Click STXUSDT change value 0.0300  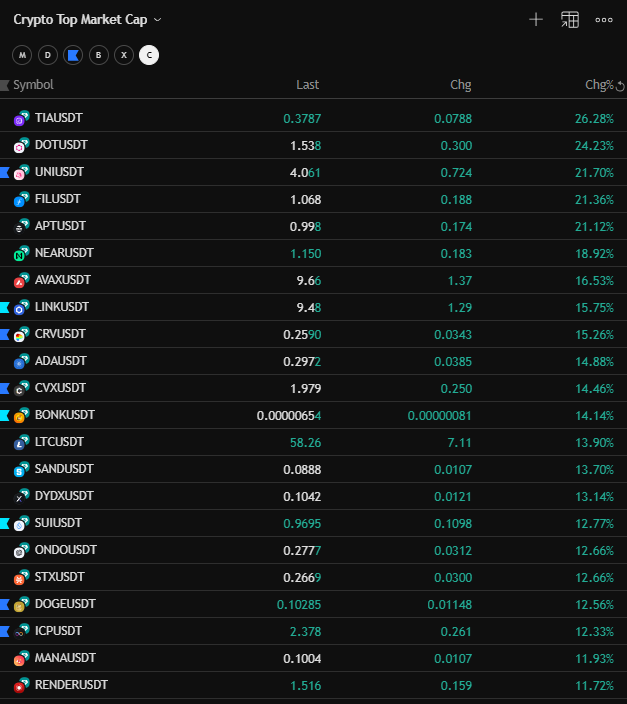click(453, 578)
